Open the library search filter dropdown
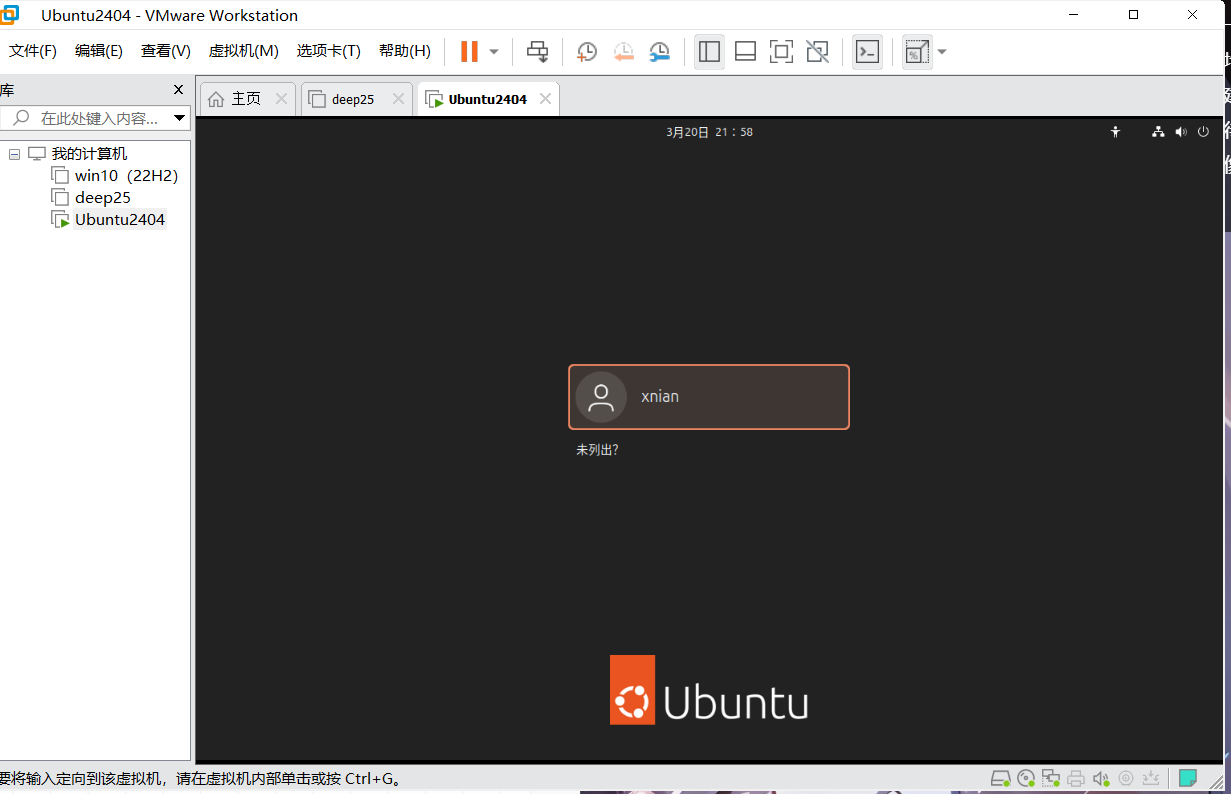 180,118
